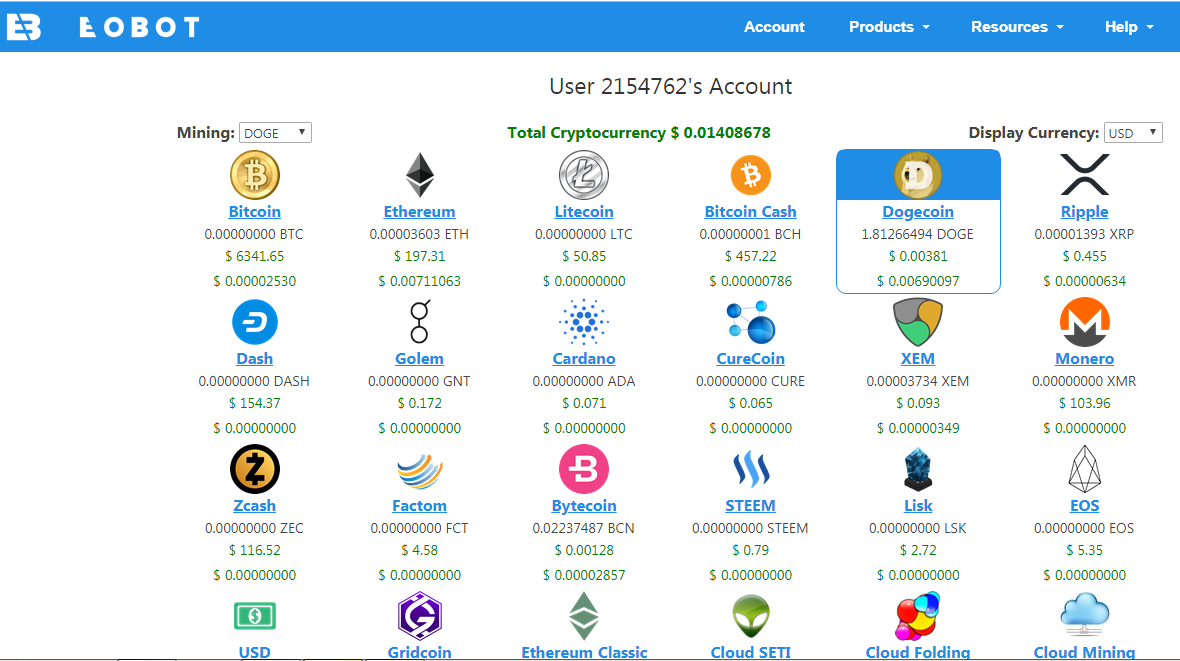Screen dimensions: 1180x661
Task: Click the Cardano dotted icon
Action: tap(583, 321)
